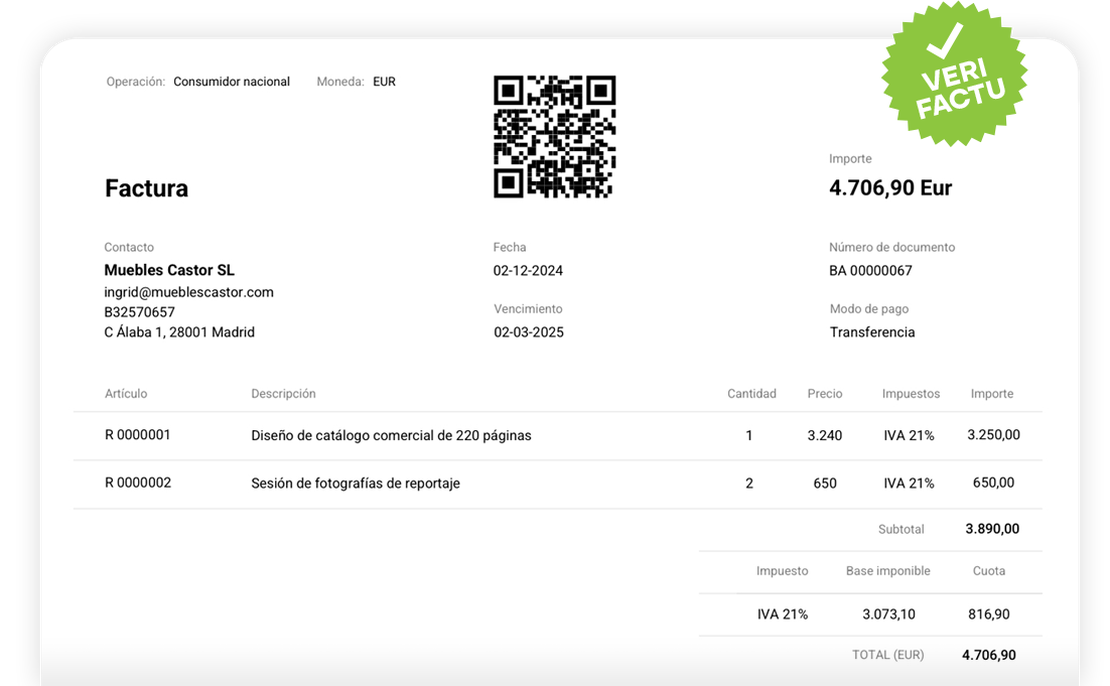Click the invoice date 02-12-2024
This screenshot has height=686, width=1110.
pos(528,270)
